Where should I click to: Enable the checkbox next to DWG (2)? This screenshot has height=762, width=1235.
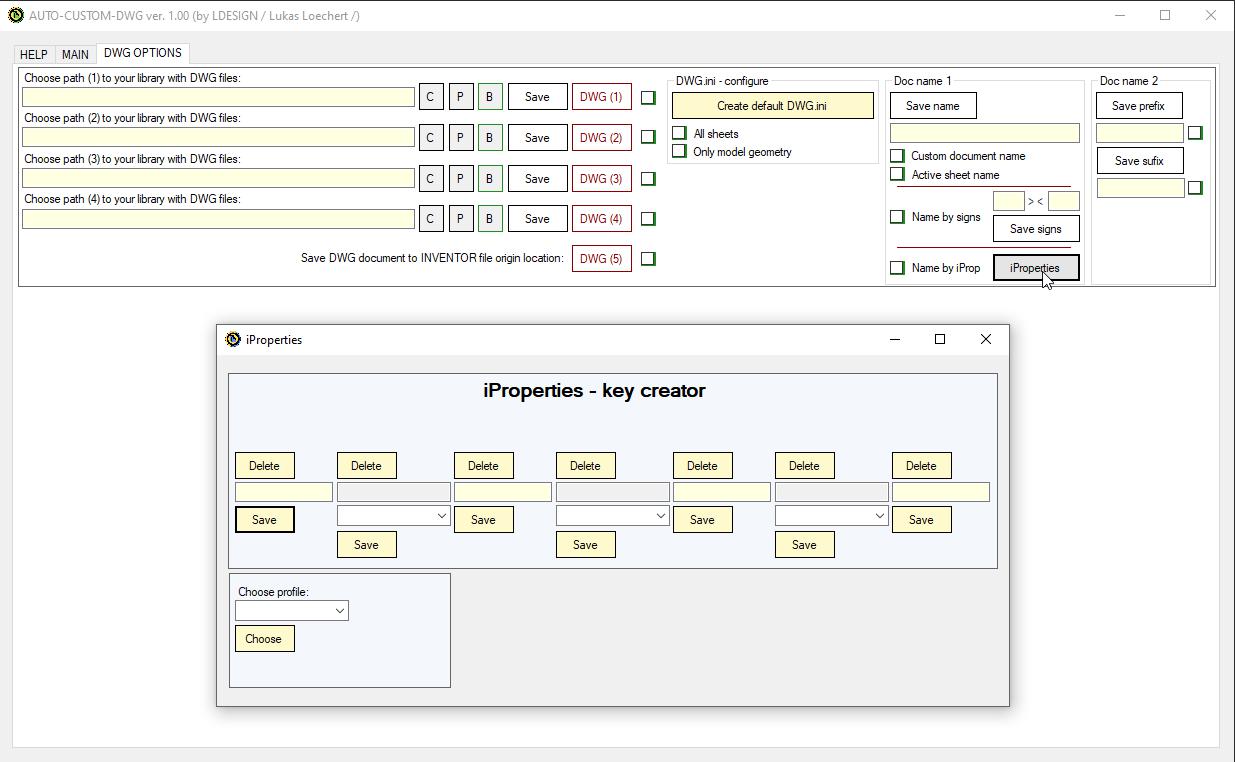click(x=648, y=137)
